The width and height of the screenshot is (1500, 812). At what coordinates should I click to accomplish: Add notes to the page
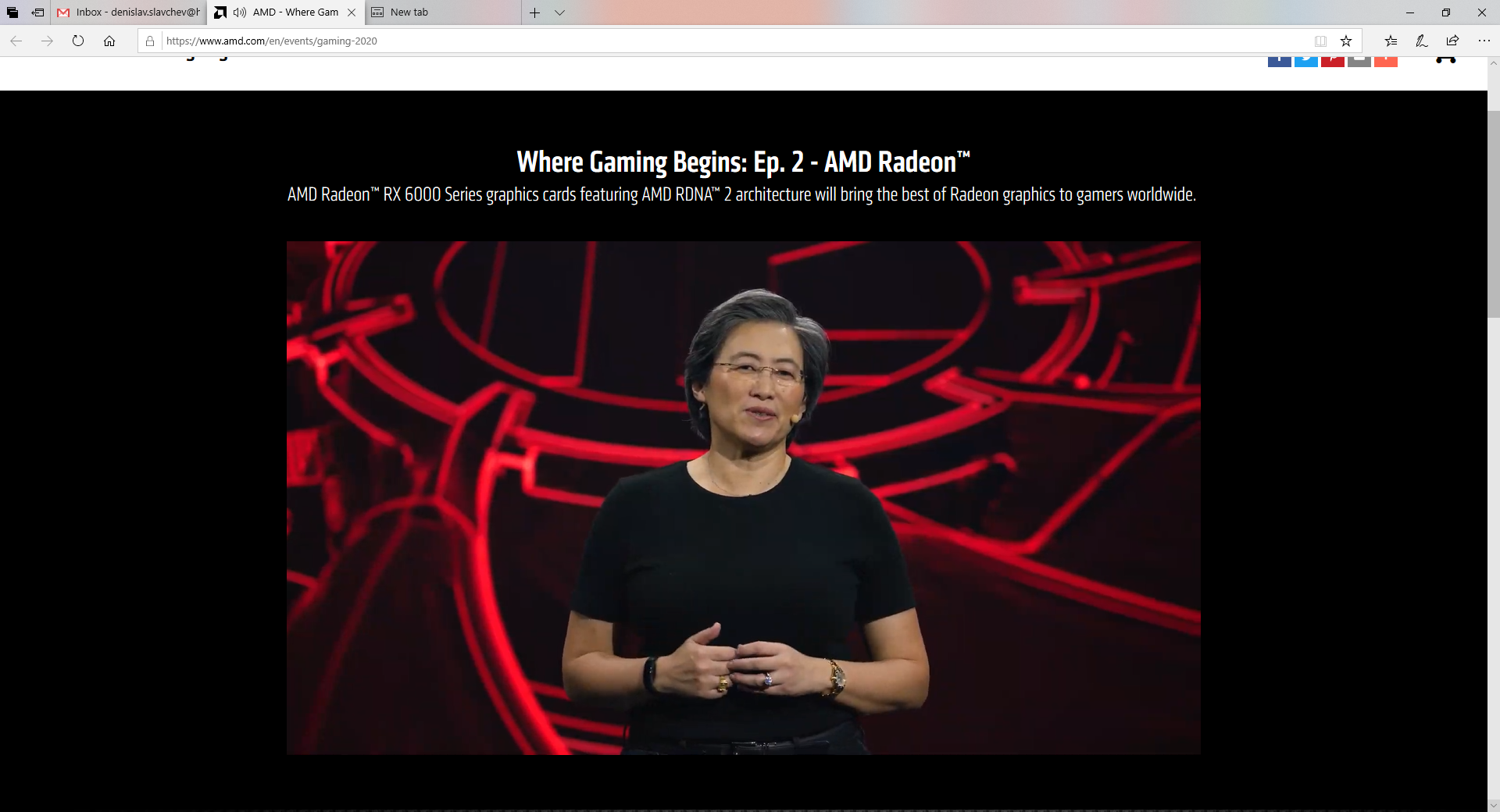pyautogui.click(x=1422, y=41)
